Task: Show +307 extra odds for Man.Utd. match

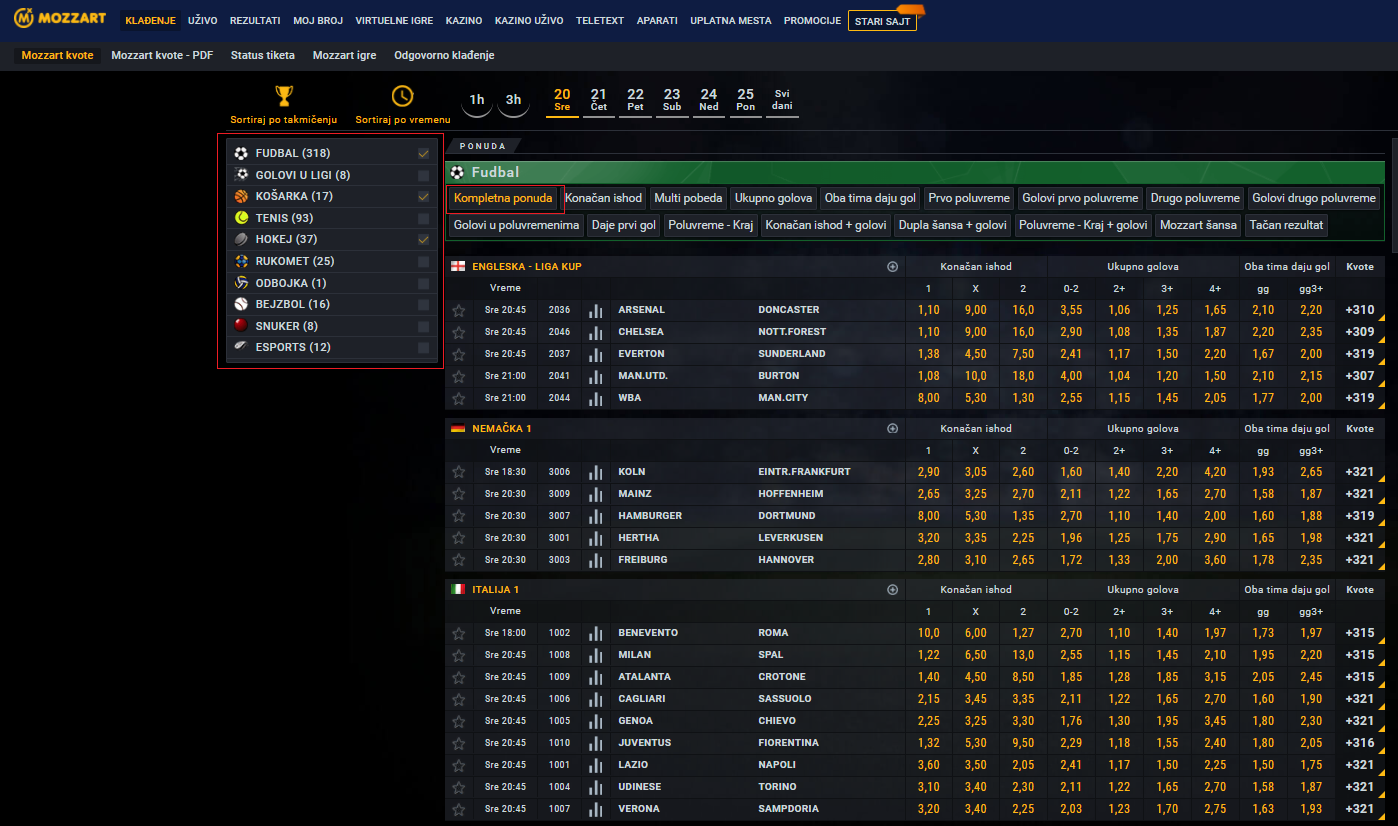Action: coord(1361,376)
